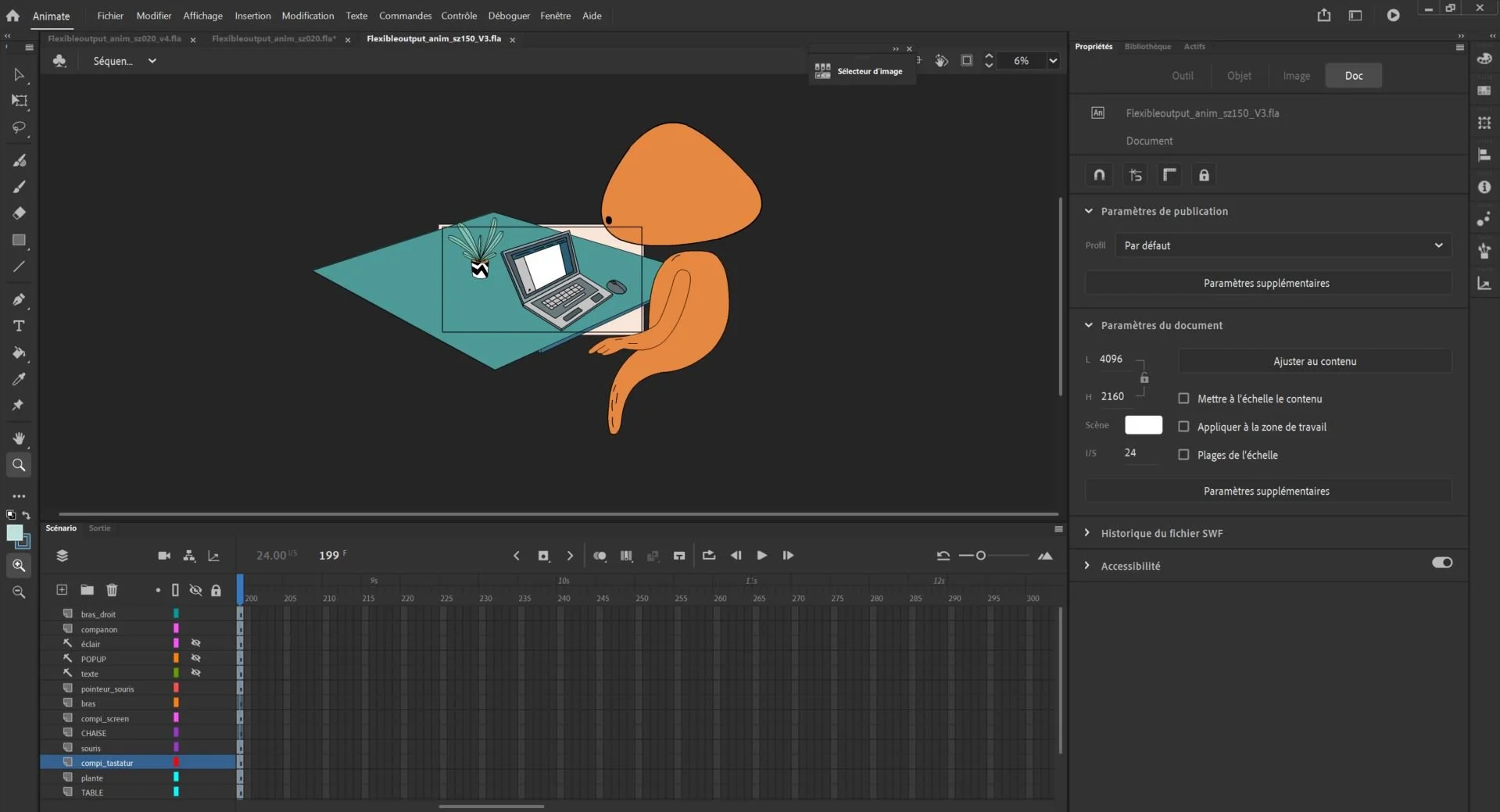The width and height of the screenshot is (1500, 812).
Task: Collapse the Paramètres de publication section
Action: 1087,211
